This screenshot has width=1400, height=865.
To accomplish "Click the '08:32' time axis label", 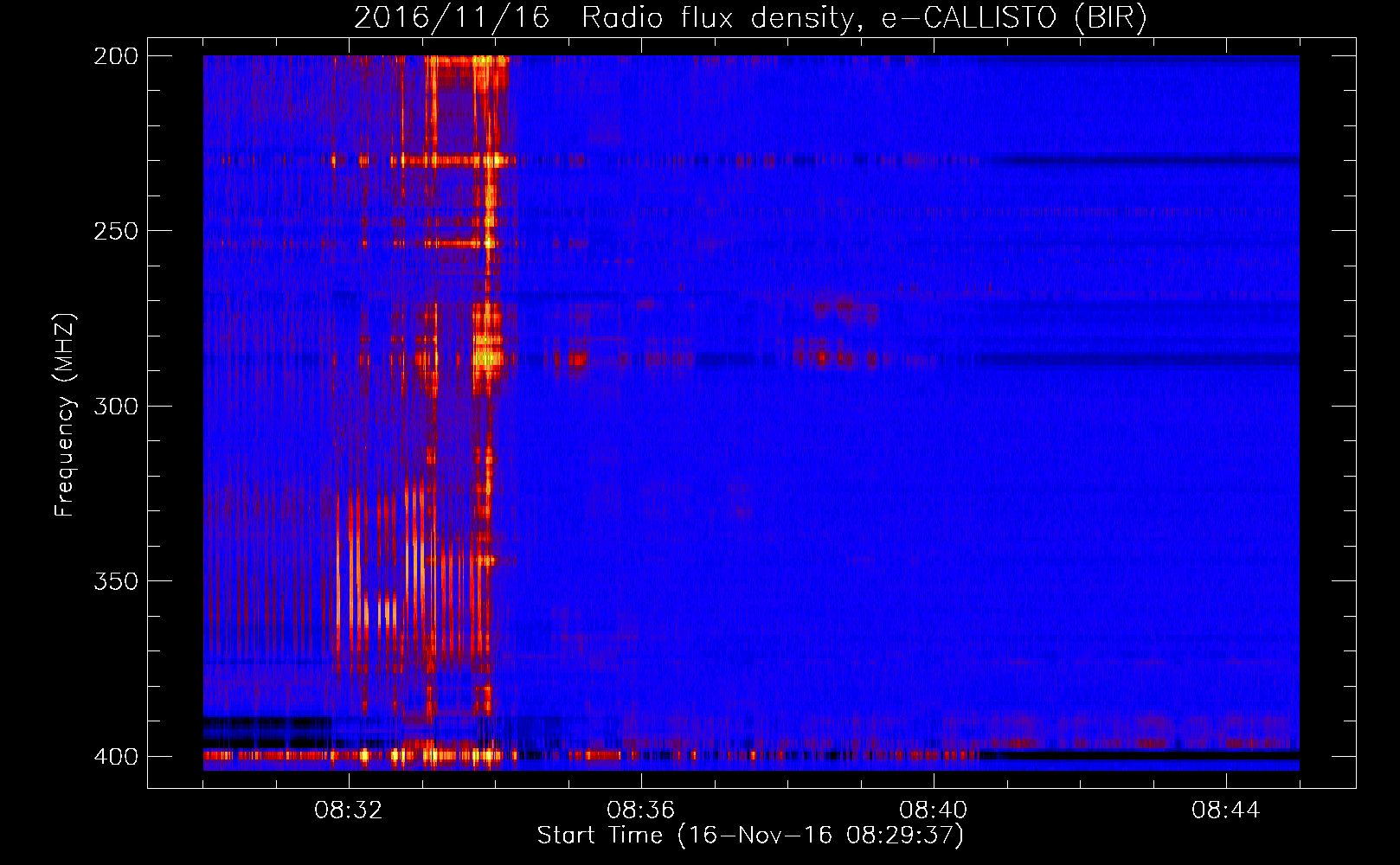I will (x=349, y=811).
